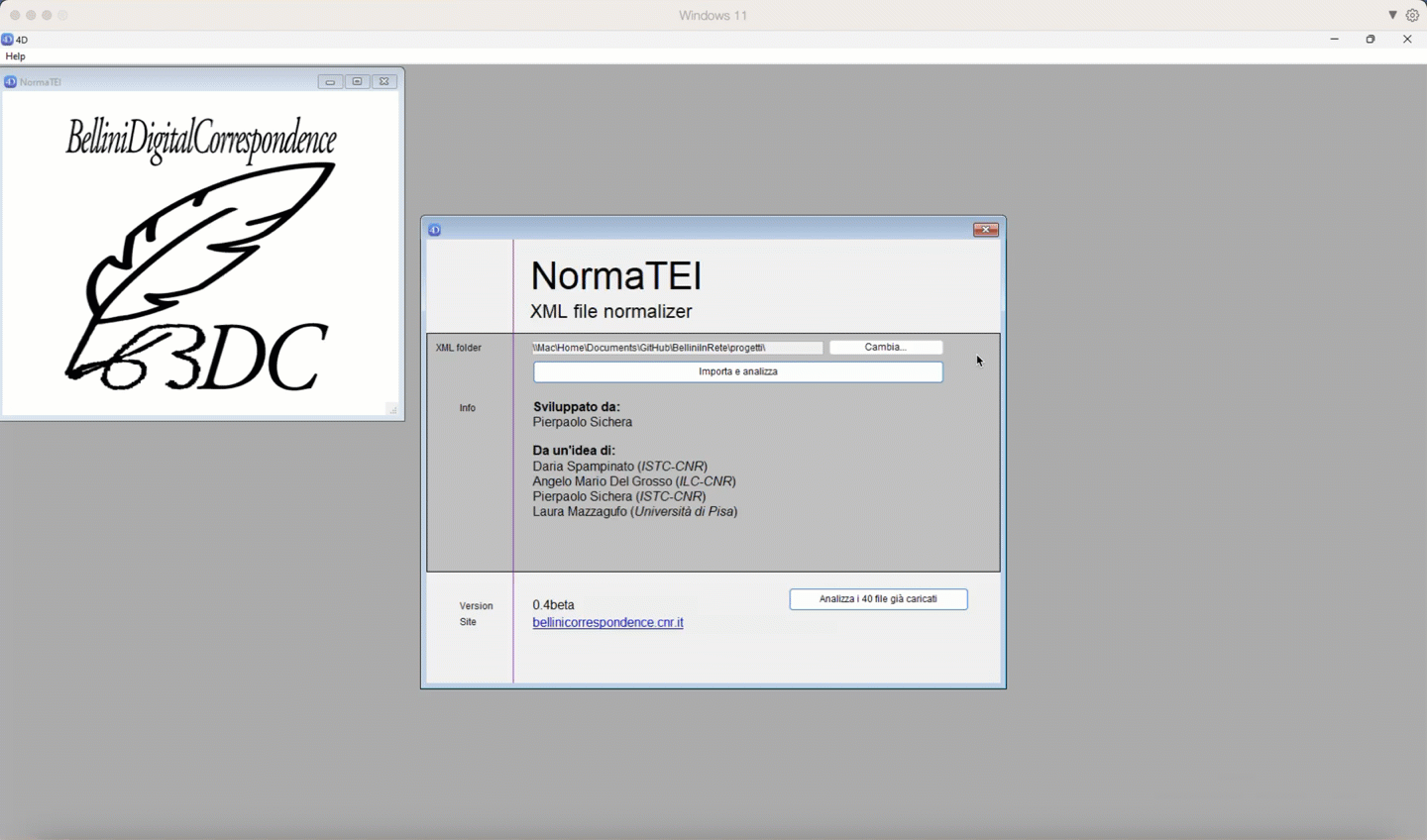Click the "Da un'idea di:" heading
Screen dimensions: 1427x840
tap(574, 450)
